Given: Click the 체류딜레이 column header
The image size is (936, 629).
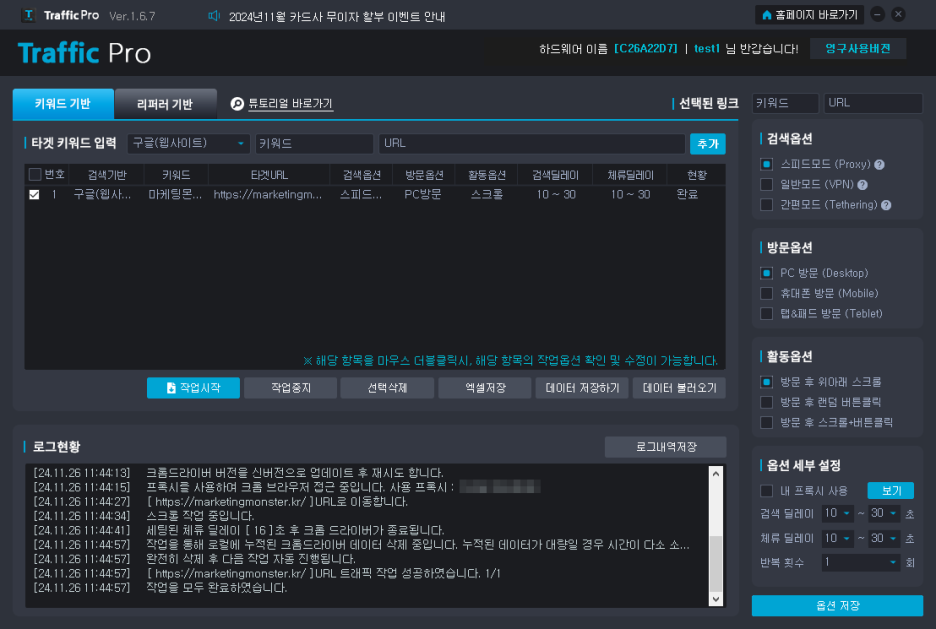Looking at the screenshot, I should 630,175.
